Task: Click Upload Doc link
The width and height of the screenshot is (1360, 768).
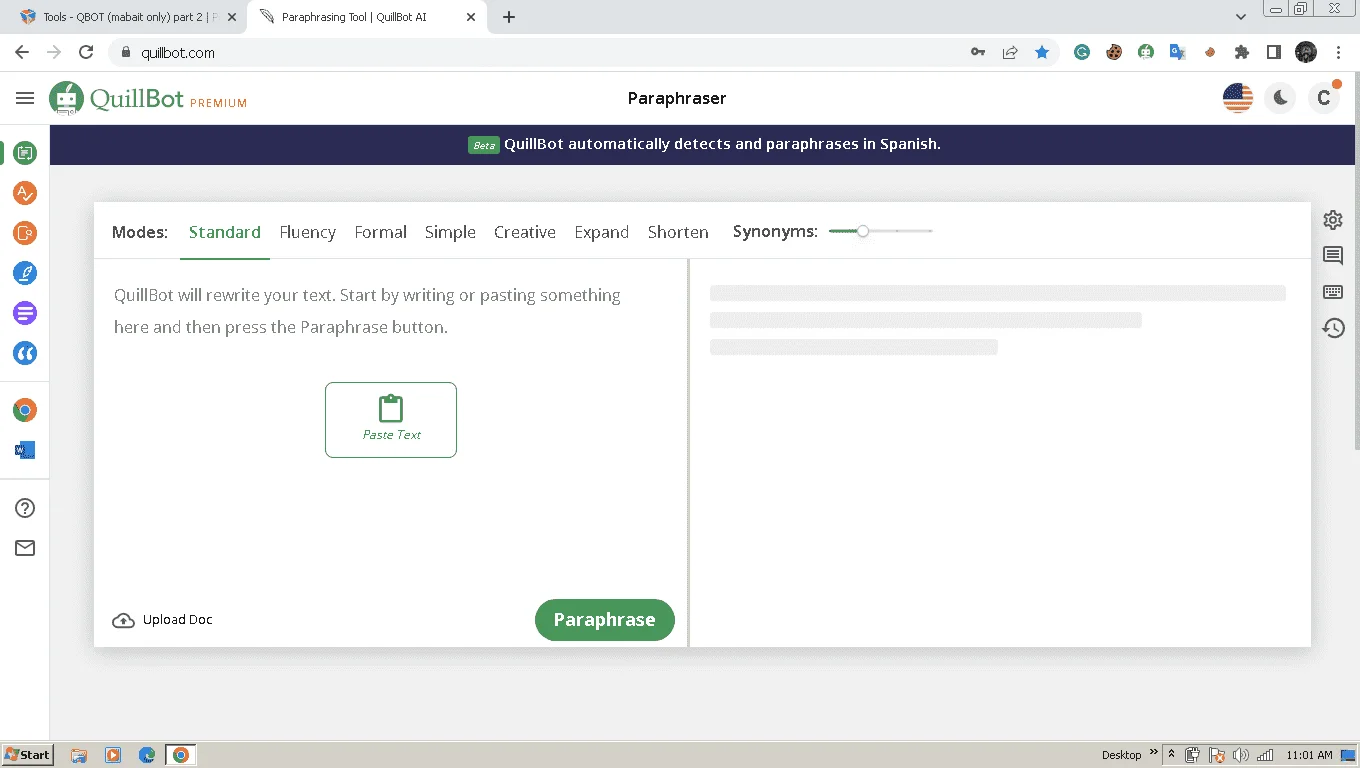Action: tap(163, 620)
